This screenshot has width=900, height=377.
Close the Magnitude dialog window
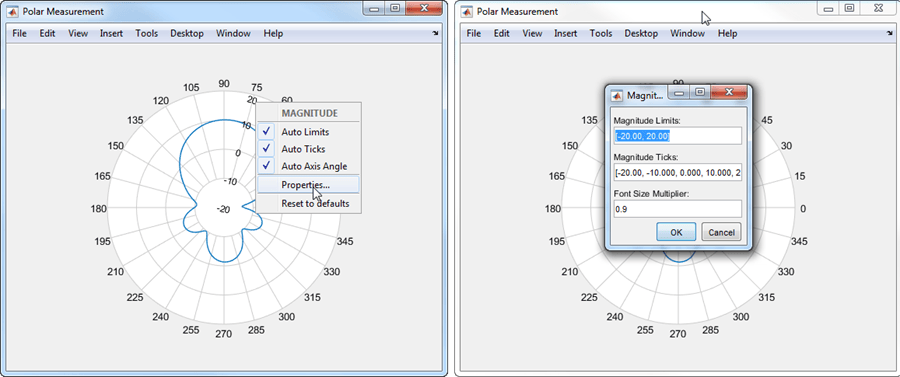(729, 92)
